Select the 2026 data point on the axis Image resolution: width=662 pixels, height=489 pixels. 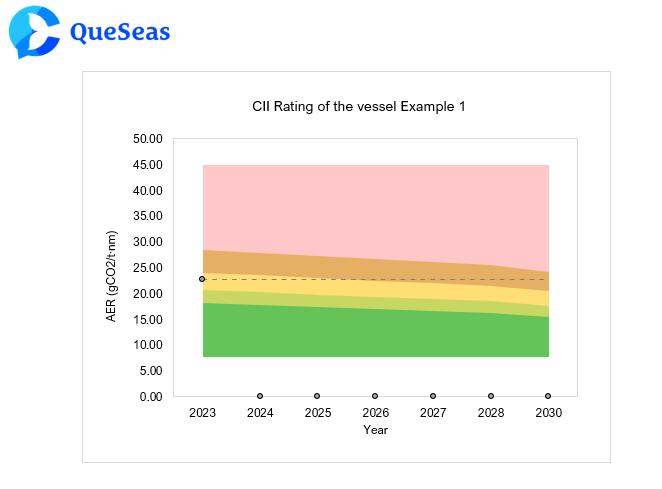(375, 396)
